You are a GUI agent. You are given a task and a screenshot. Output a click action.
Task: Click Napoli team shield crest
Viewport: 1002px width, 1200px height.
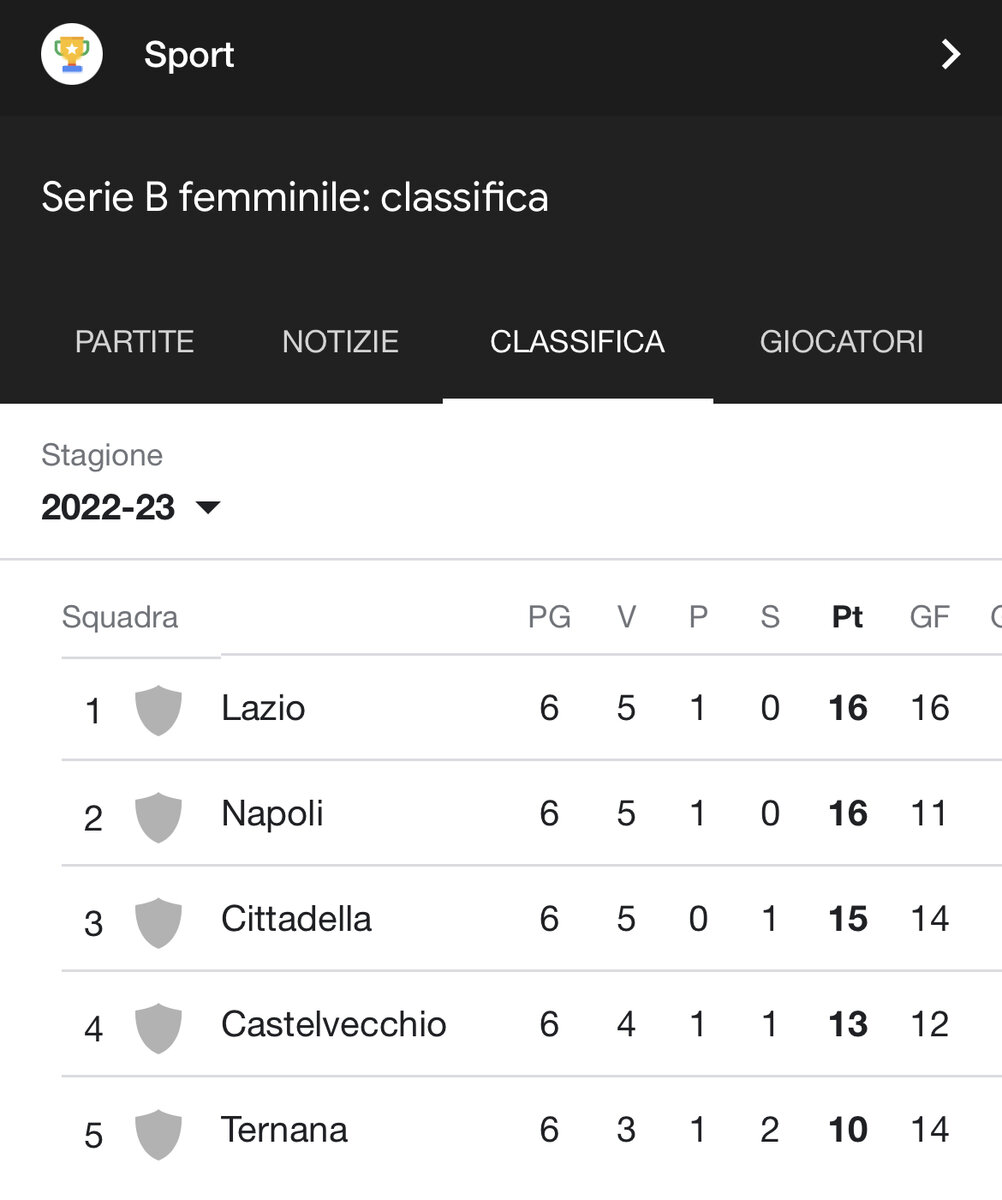pyautogui.click(x=158, y=816)
